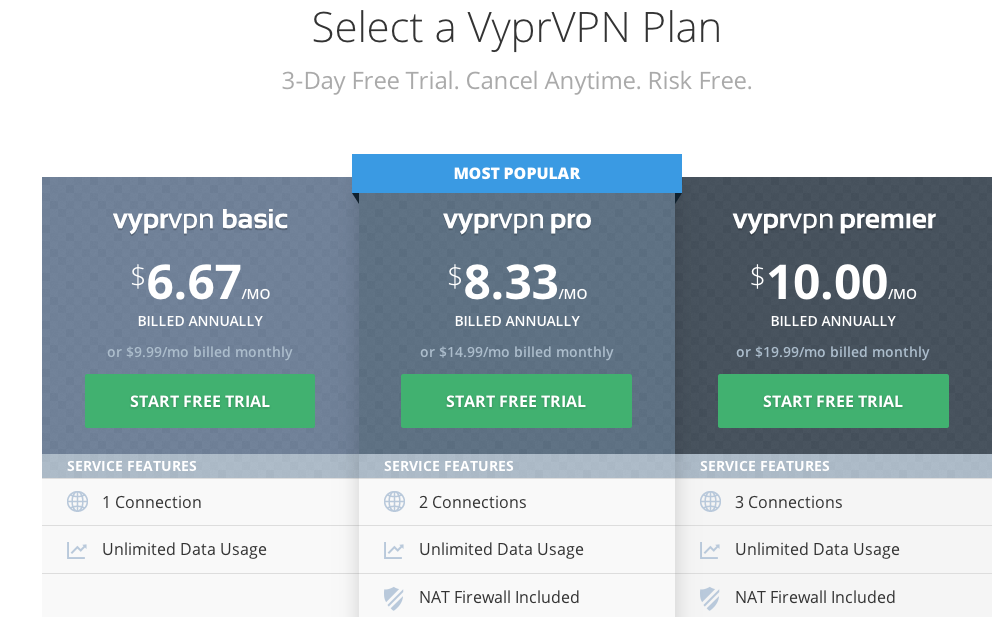Start free trial for VyprVPN Pro
Image resolution: width=1004 pixels, height=617 pixels.
tap(516, 401)
